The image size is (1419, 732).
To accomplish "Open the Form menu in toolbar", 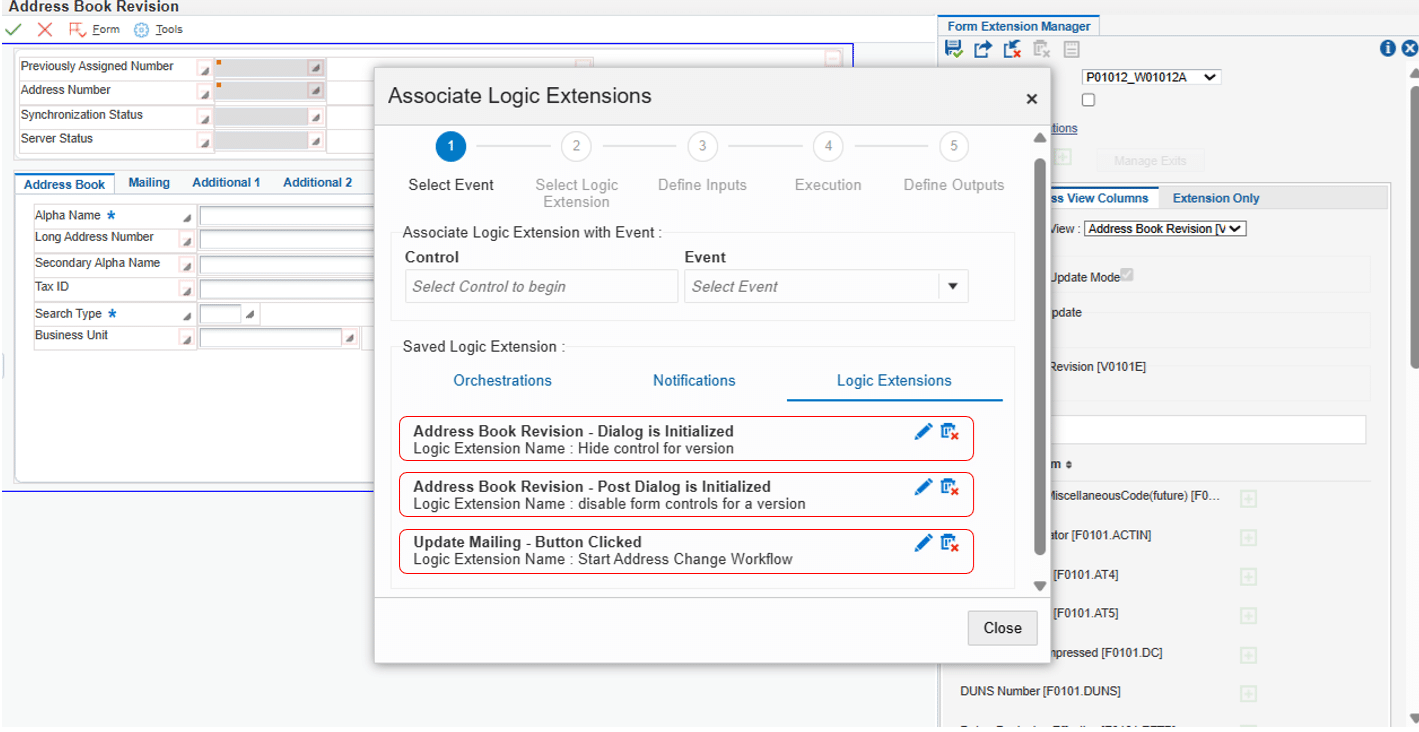I will [x=94, y=30].
